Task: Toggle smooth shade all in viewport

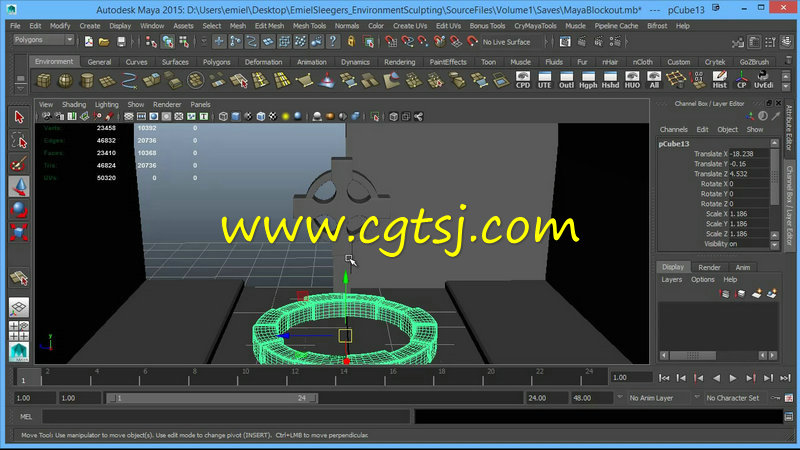Action: (236, 117)
